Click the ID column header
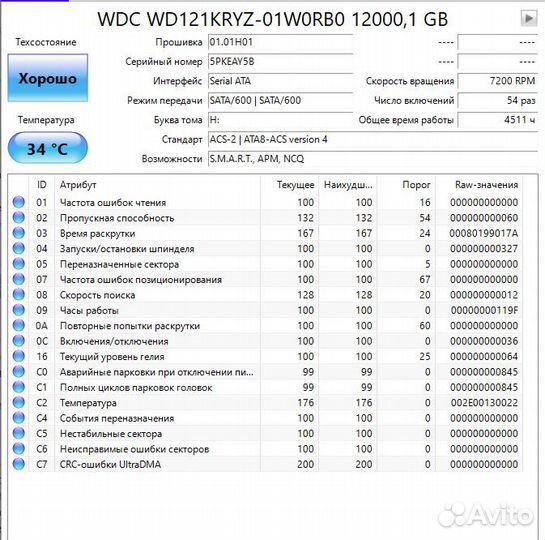The width and height of the screenshot is (545, 540). (41, 185)
